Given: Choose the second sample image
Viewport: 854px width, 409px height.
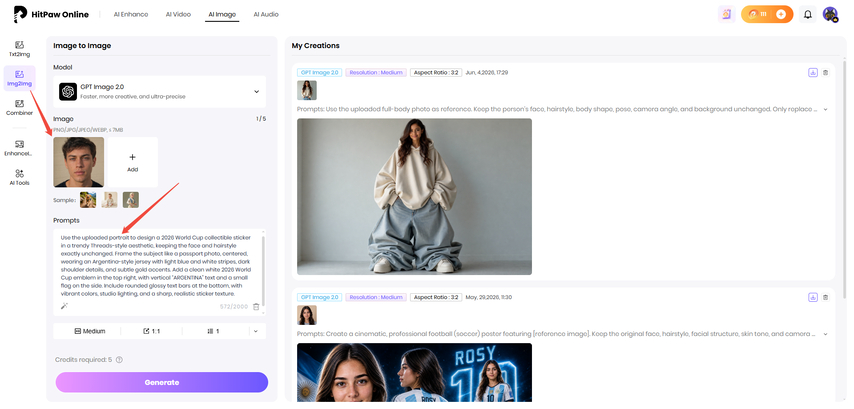Looking at the screenshot, I should click(x=109, y=200).
